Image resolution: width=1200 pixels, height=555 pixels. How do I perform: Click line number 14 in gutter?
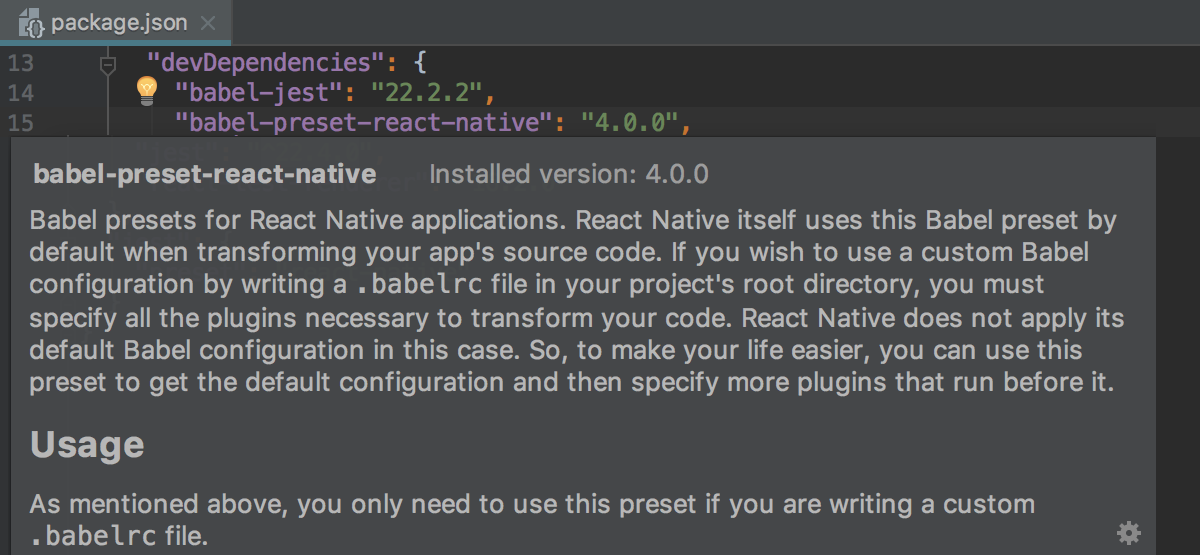[x=20, y=94]
